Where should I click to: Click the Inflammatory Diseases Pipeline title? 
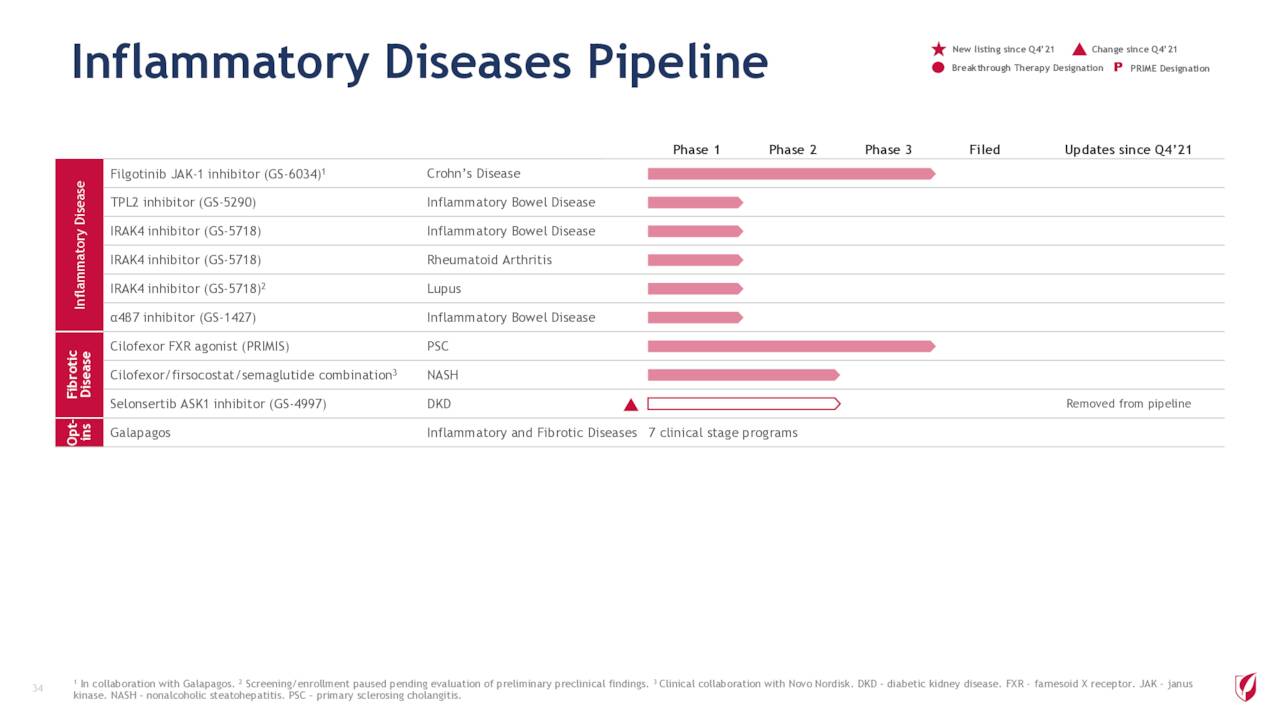pyautogui.click(x=420, y=62)
